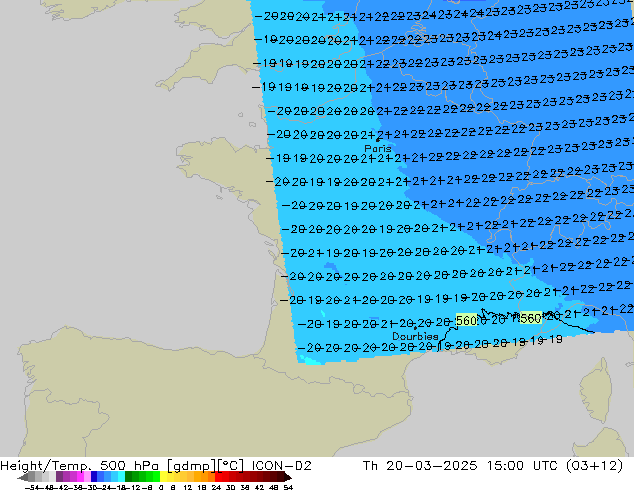The height and width of the screenshot is (490, 634).
Task: Click the ICON-D2 model name
Action: [281, 466]
